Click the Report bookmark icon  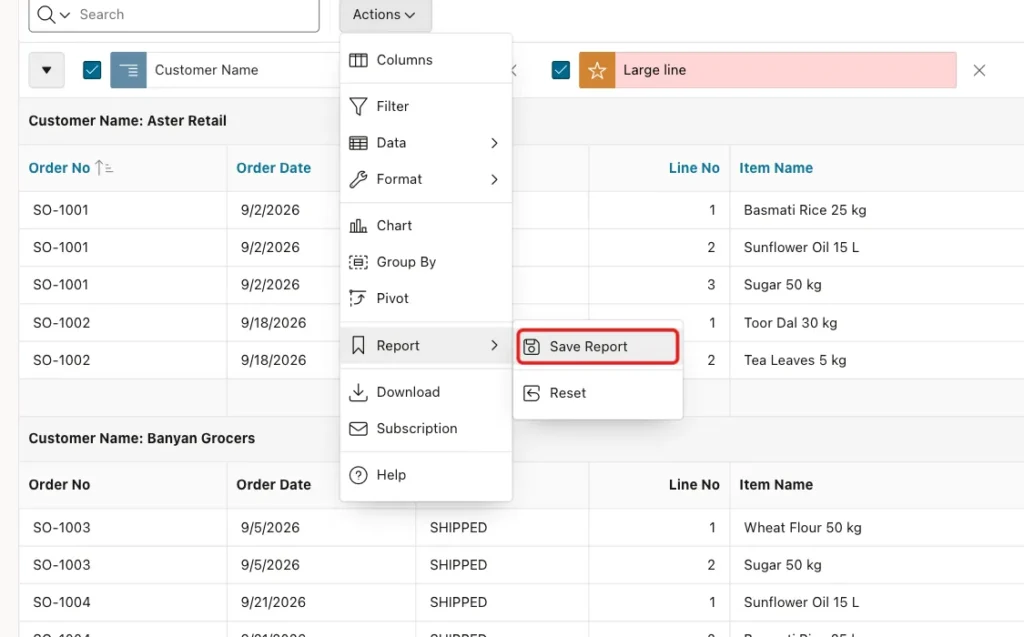click(x=358, y=345)
